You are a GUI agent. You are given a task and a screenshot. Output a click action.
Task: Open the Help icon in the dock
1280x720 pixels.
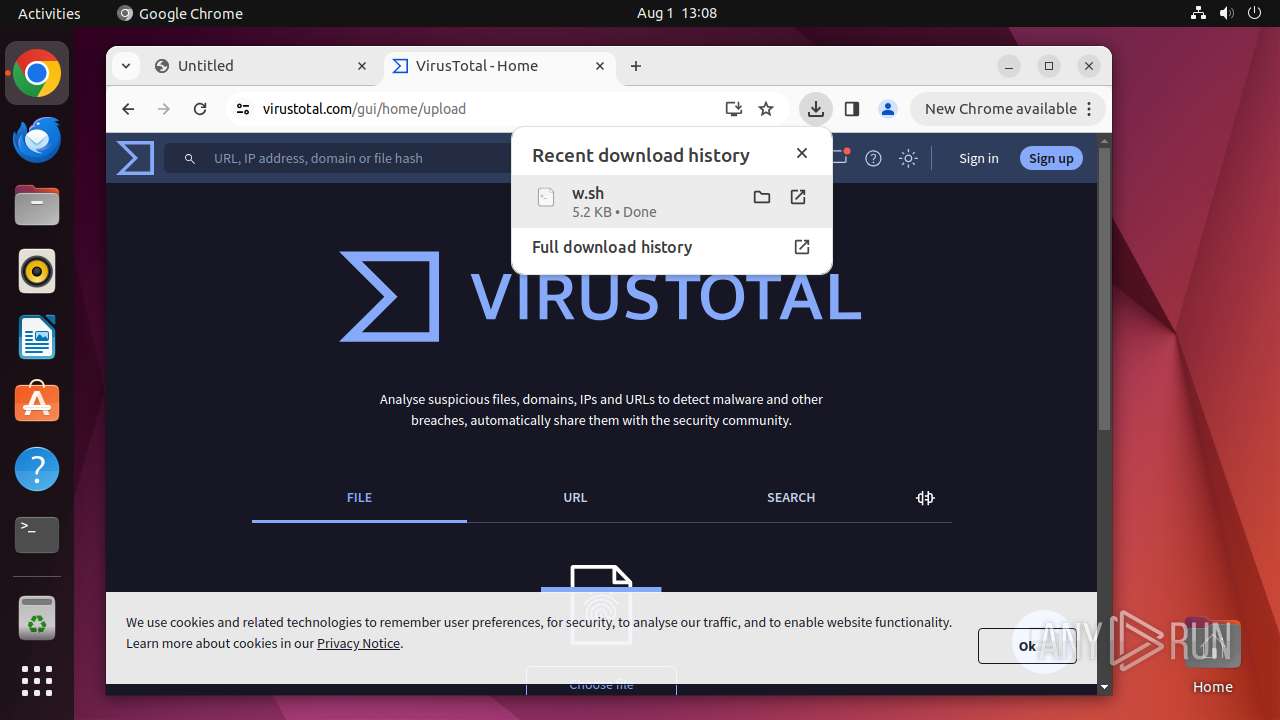[37, 469]
